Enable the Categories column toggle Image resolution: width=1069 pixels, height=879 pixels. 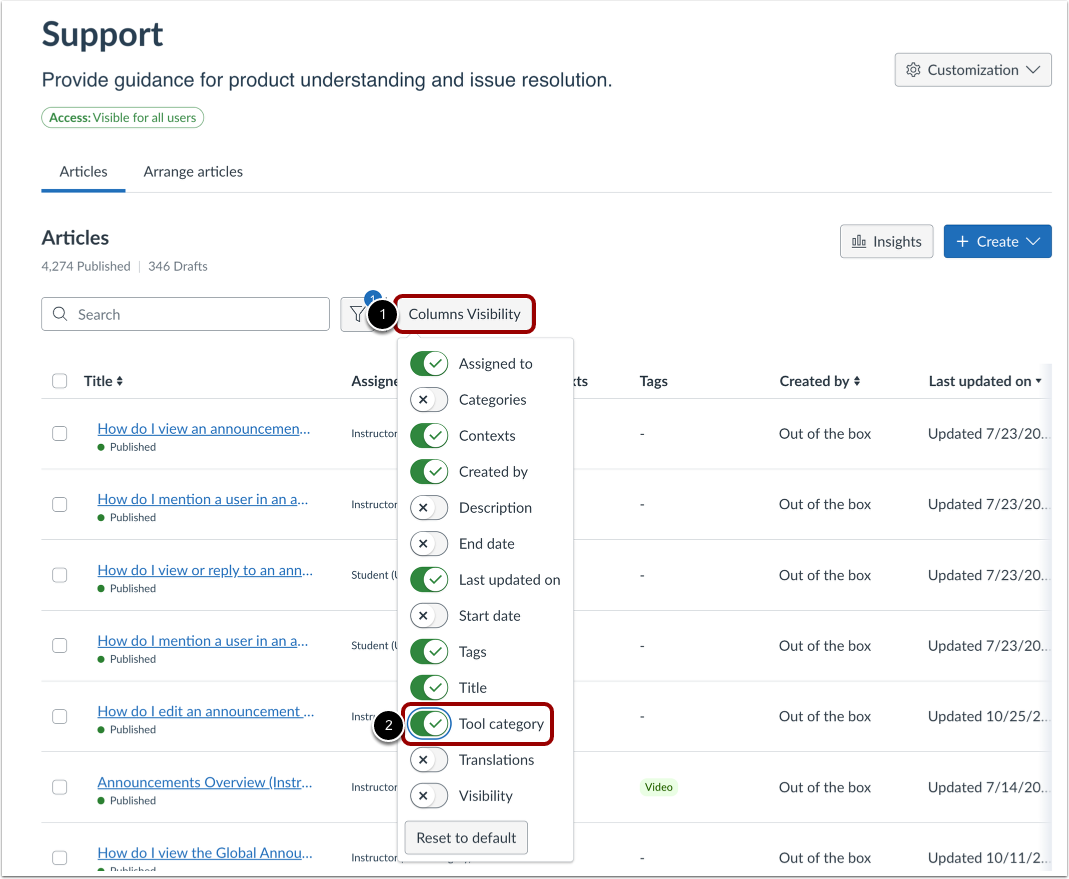pos(429,400)
